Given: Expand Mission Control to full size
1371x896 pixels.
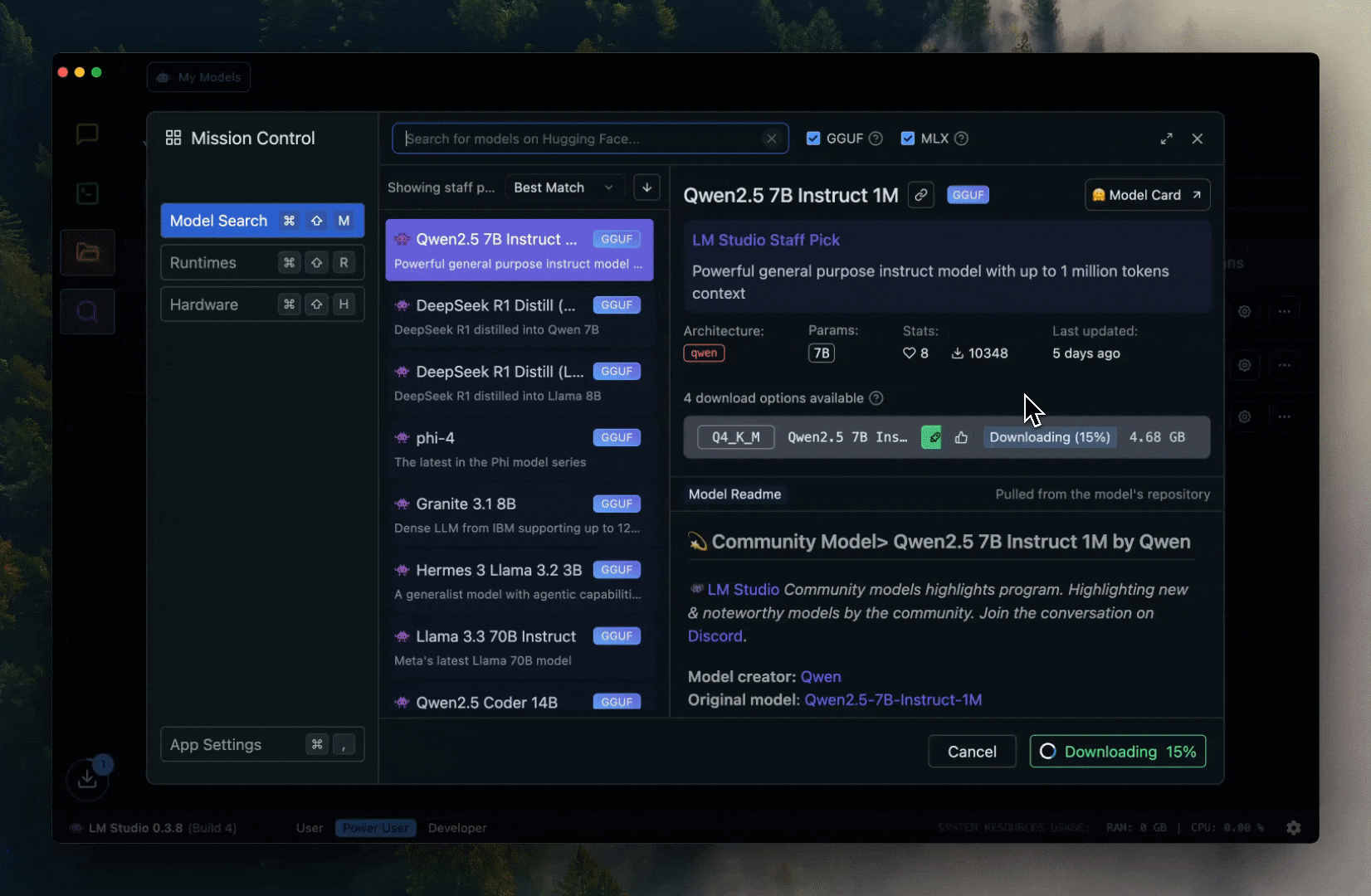Looking at the screenshot, I should tap(1166, 139).
